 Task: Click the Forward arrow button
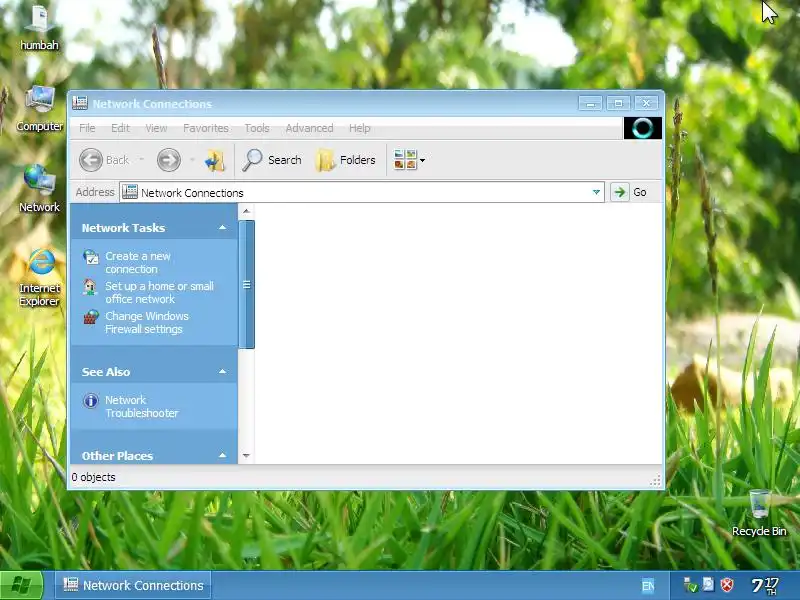tap(168, 160)
